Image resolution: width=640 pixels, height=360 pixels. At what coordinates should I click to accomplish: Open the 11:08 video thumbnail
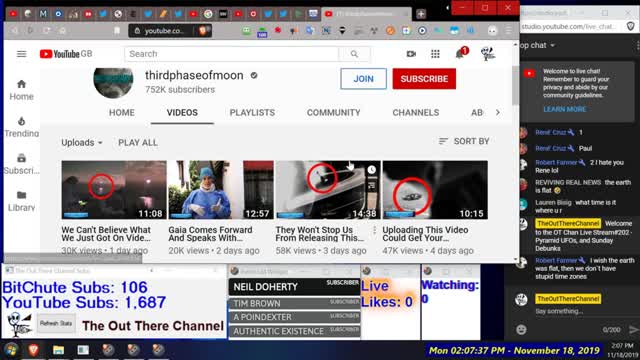click(x=114, y=190)
